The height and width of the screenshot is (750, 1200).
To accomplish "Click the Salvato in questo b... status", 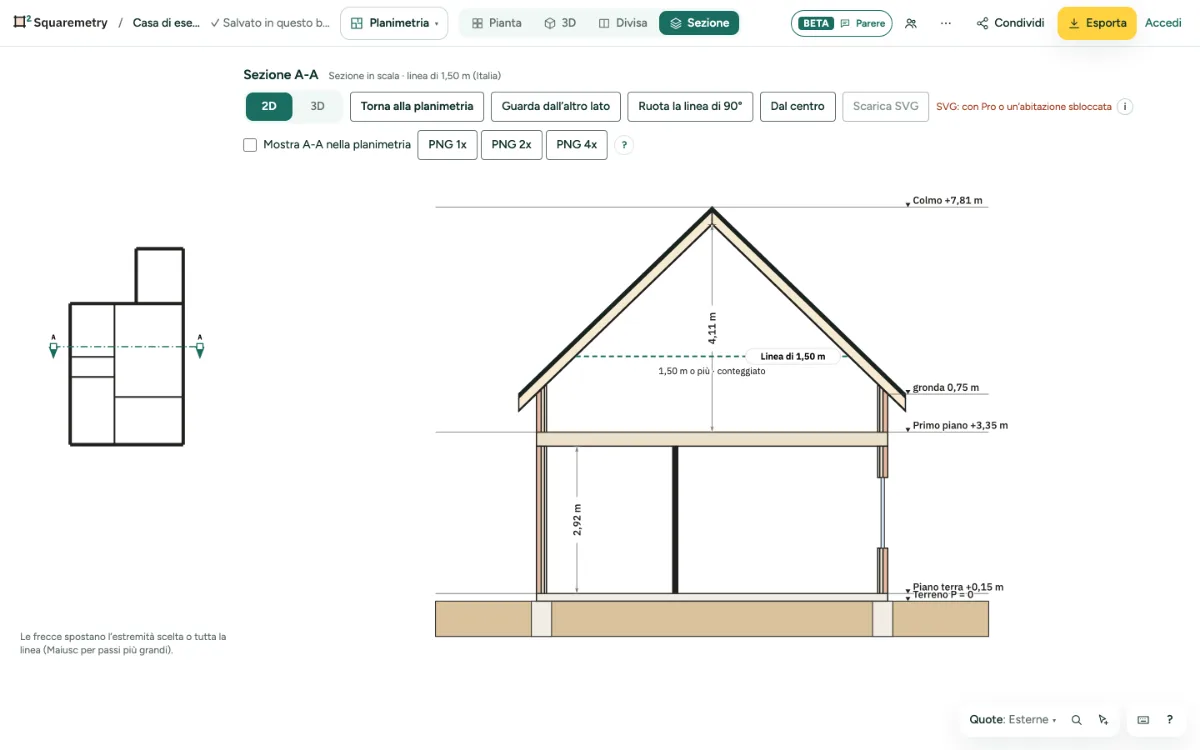I will tap(270, 23).
